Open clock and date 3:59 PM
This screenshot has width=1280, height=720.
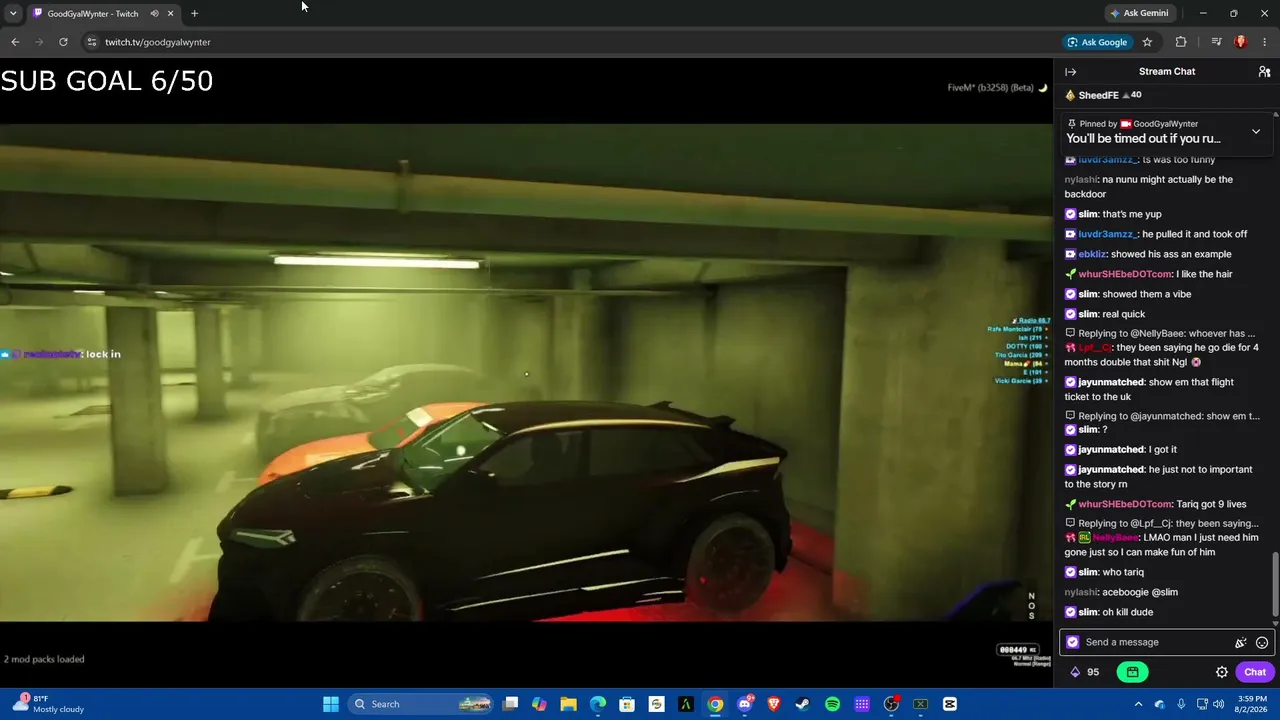(1252, 704)
